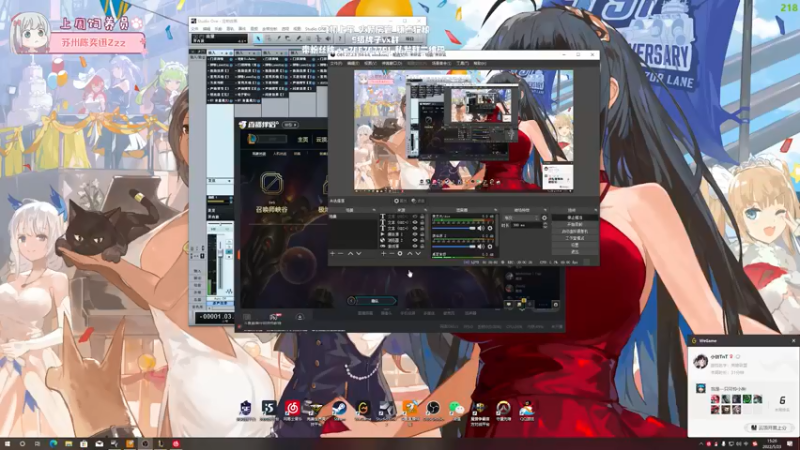800x450 pixels.
Task: Toggle visibility of first text source in OBS
Action: (x=415, y=216)
